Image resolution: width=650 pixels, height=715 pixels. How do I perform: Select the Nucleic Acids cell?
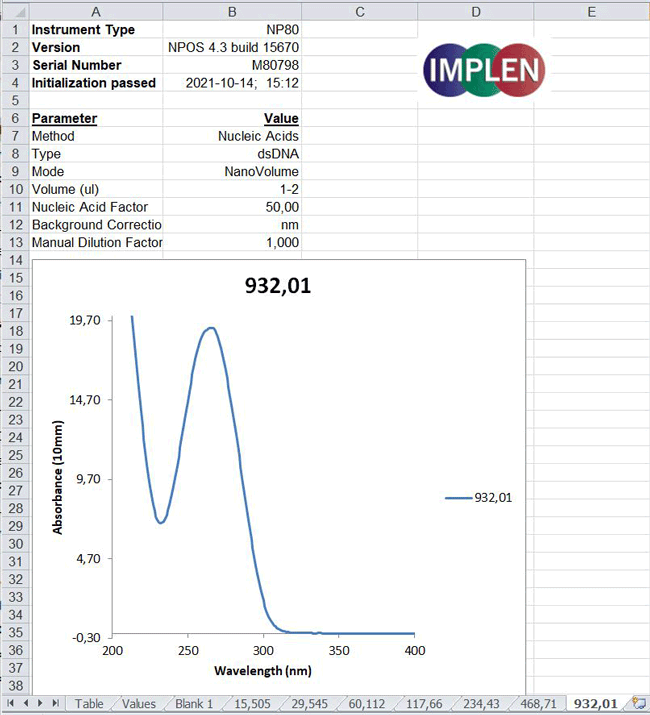(232, 136)
